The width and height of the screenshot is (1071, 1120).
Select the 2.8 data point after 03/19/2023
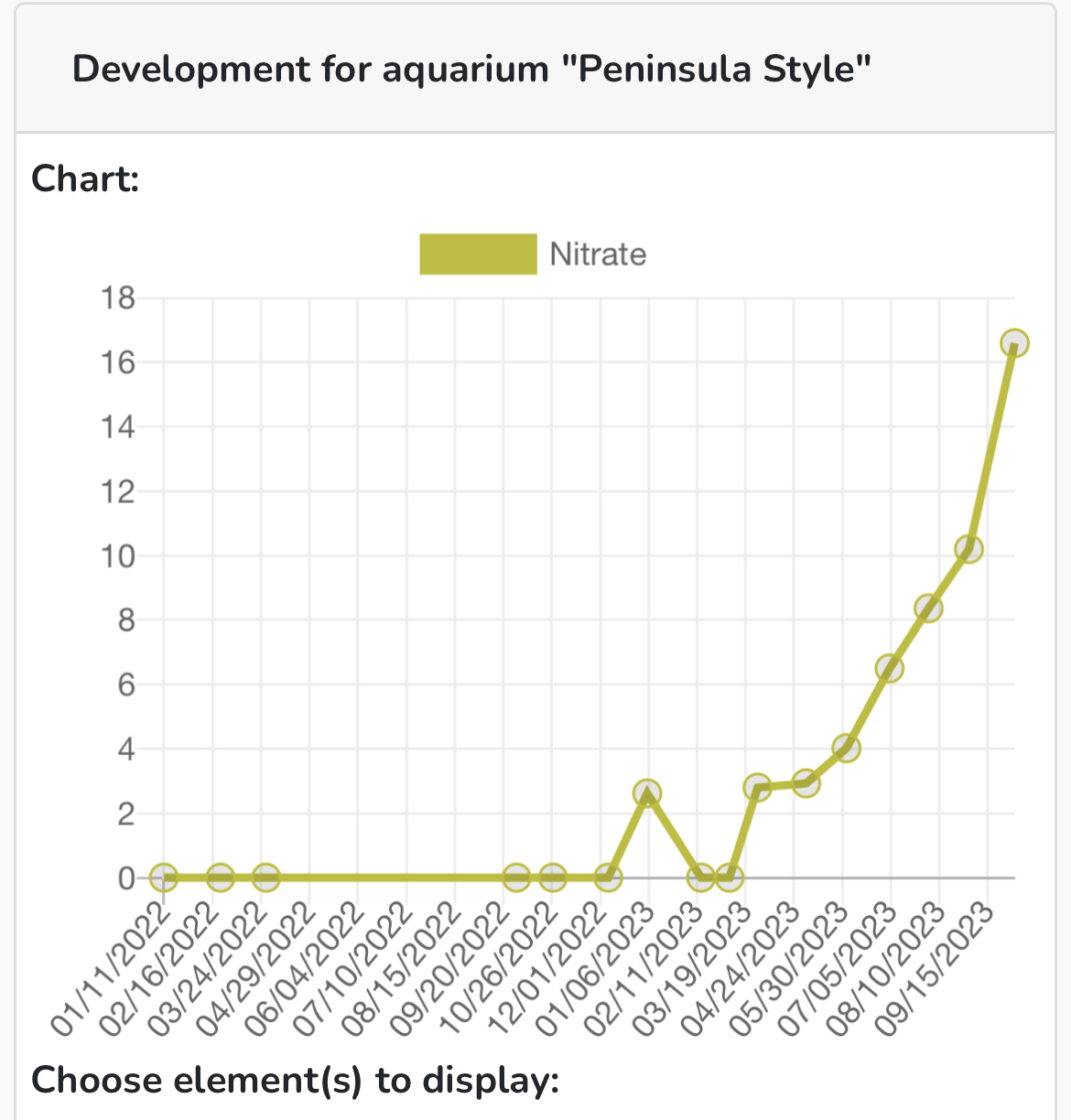(x=757, y=787)
